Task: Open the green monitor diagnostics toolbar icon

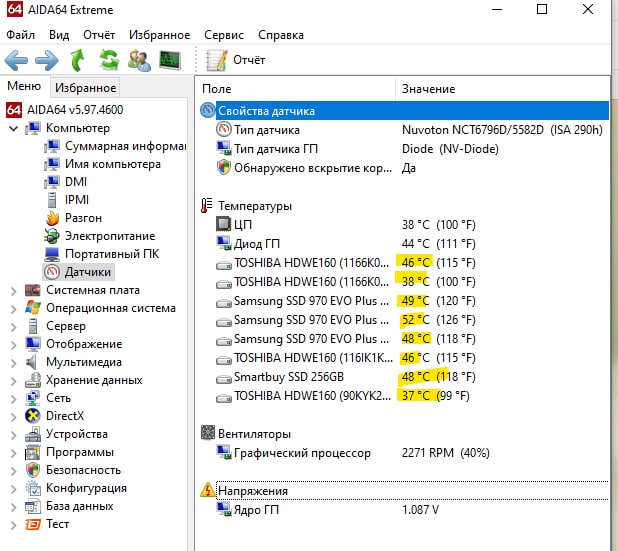Action: coord(170,60)
